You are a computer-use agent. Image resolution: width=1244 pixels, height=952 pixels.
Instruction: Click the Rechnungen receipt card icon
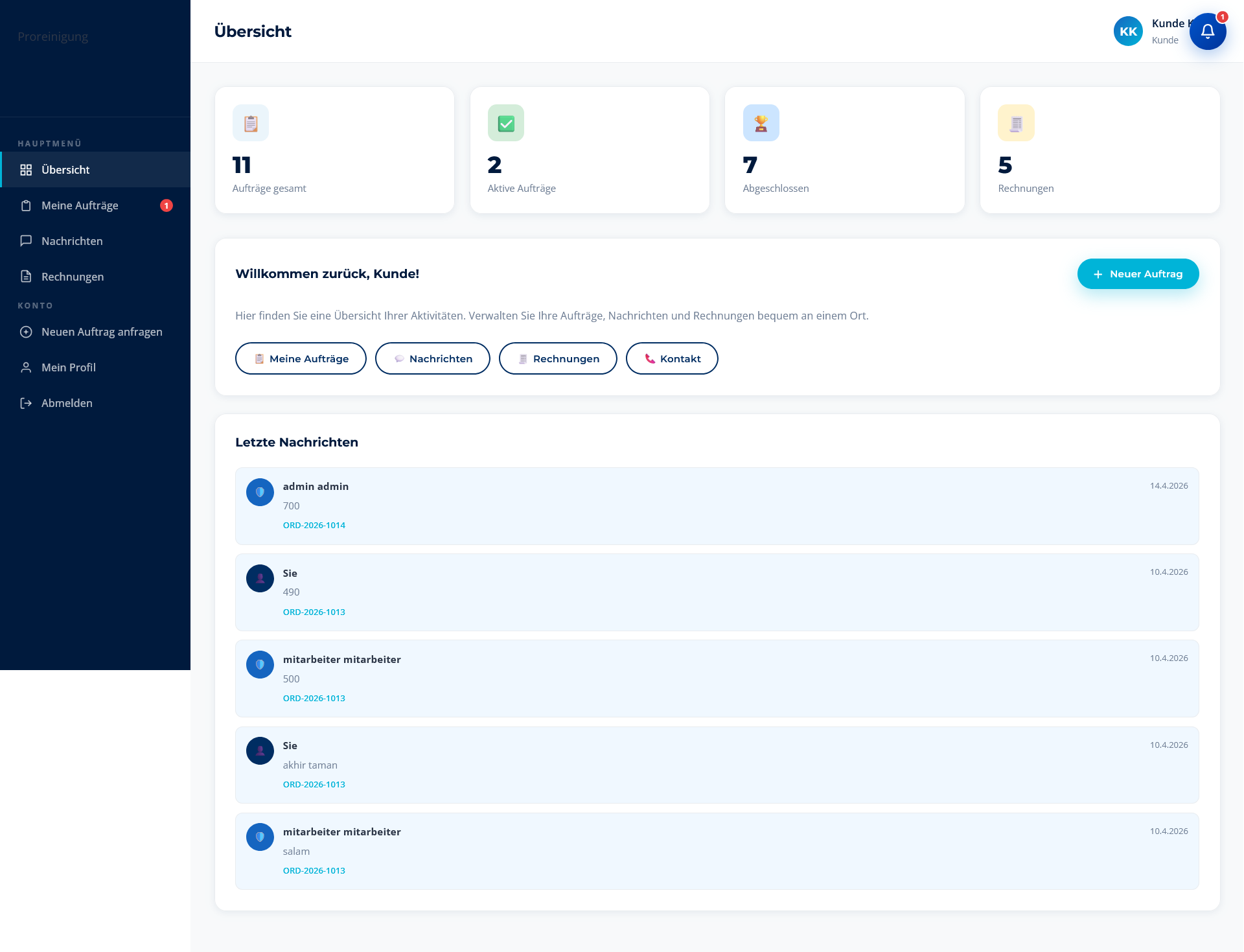click(x=1017, y=123)
